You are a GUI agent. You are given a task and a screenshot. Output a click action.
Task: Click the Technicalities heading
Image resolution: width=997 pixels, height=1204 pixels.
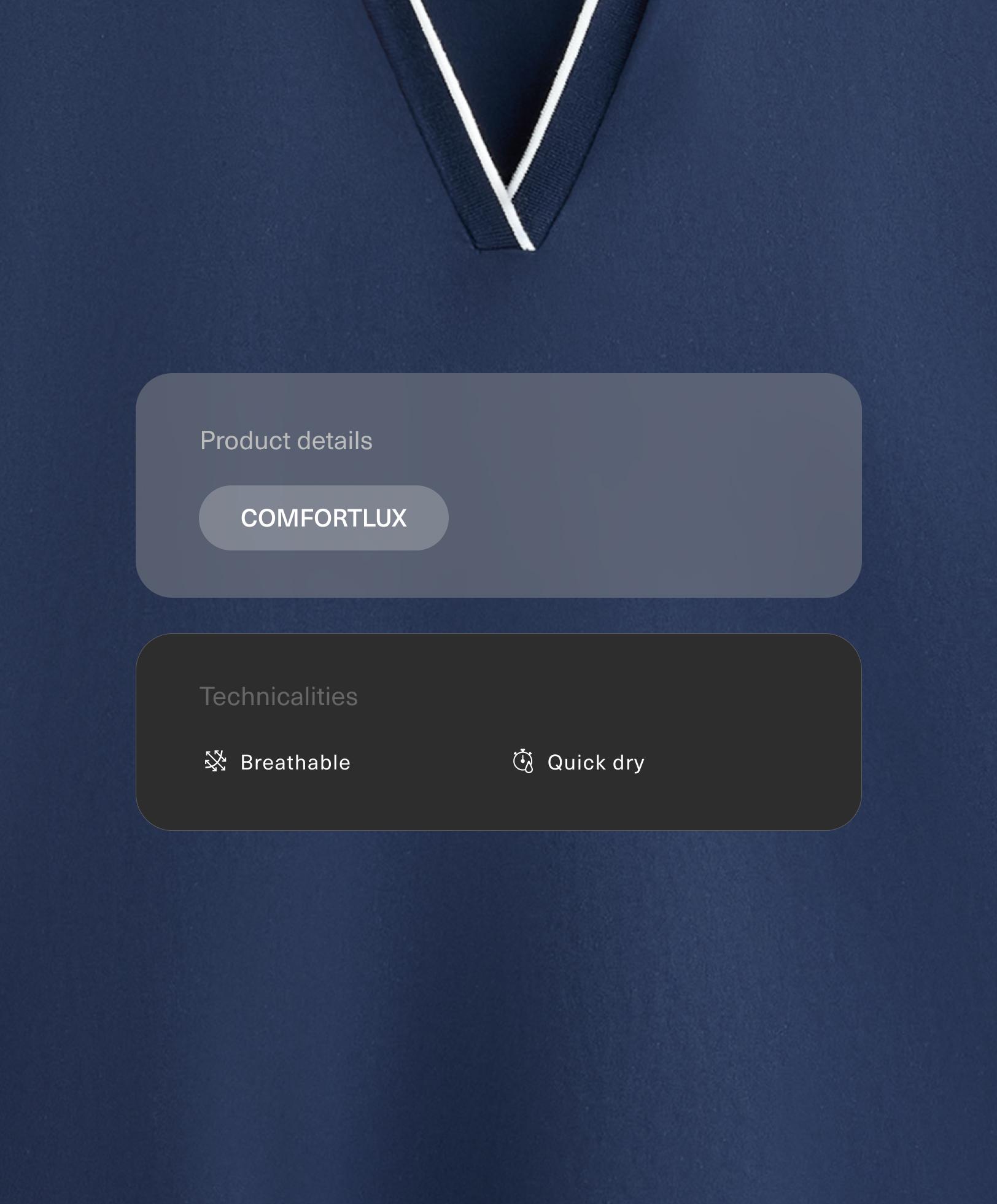click(x=279, y=697)
